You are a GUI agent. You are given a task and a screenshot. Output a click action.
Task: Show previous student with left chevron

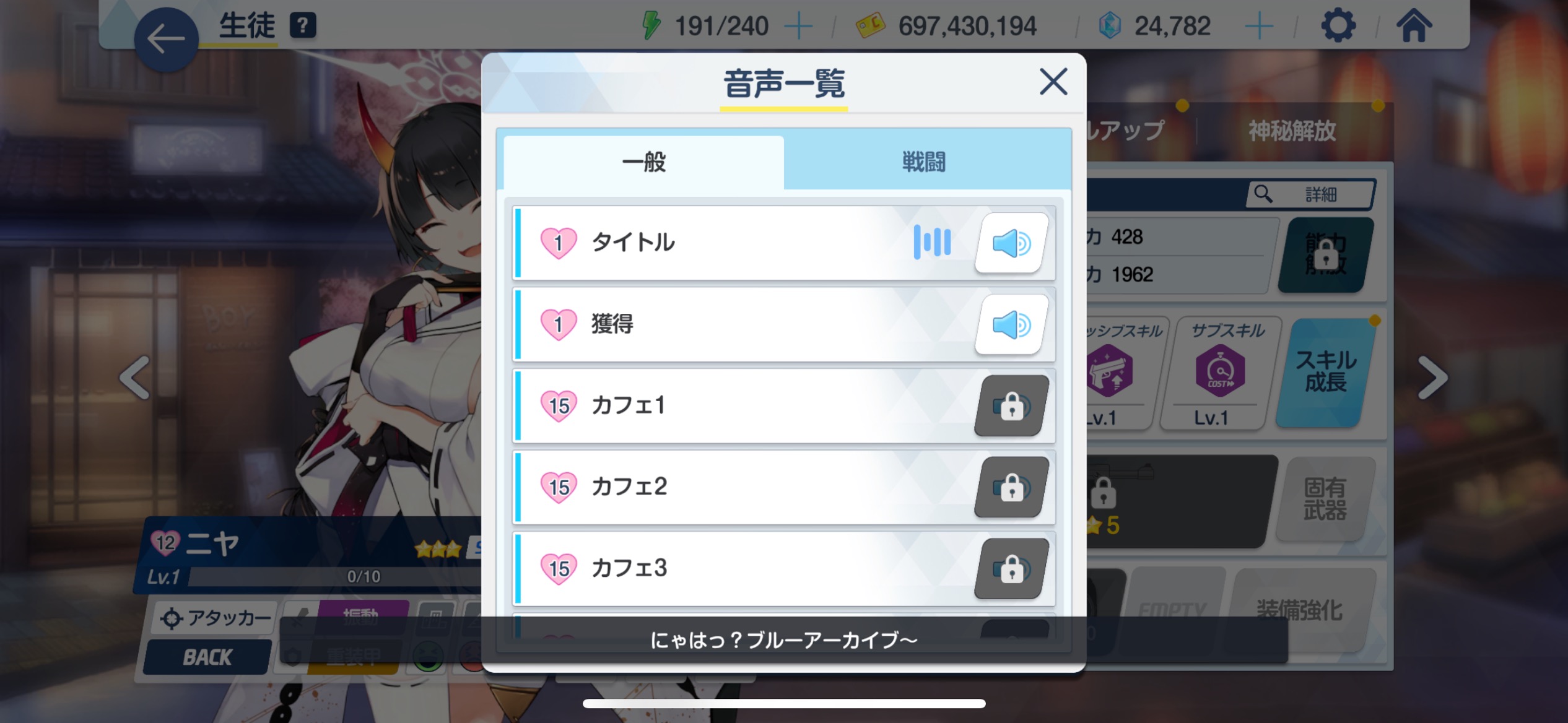pos(135,377)
